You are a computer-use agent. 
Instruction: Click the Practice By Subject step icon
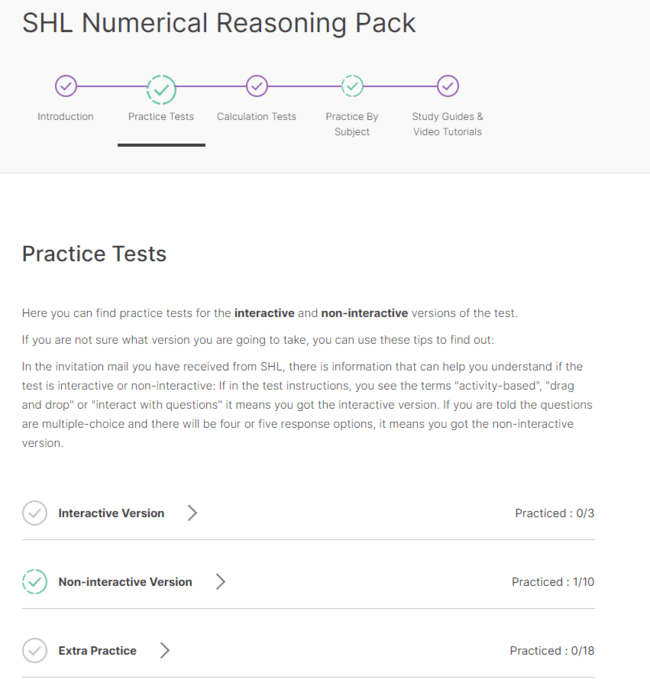coord(352,86)
